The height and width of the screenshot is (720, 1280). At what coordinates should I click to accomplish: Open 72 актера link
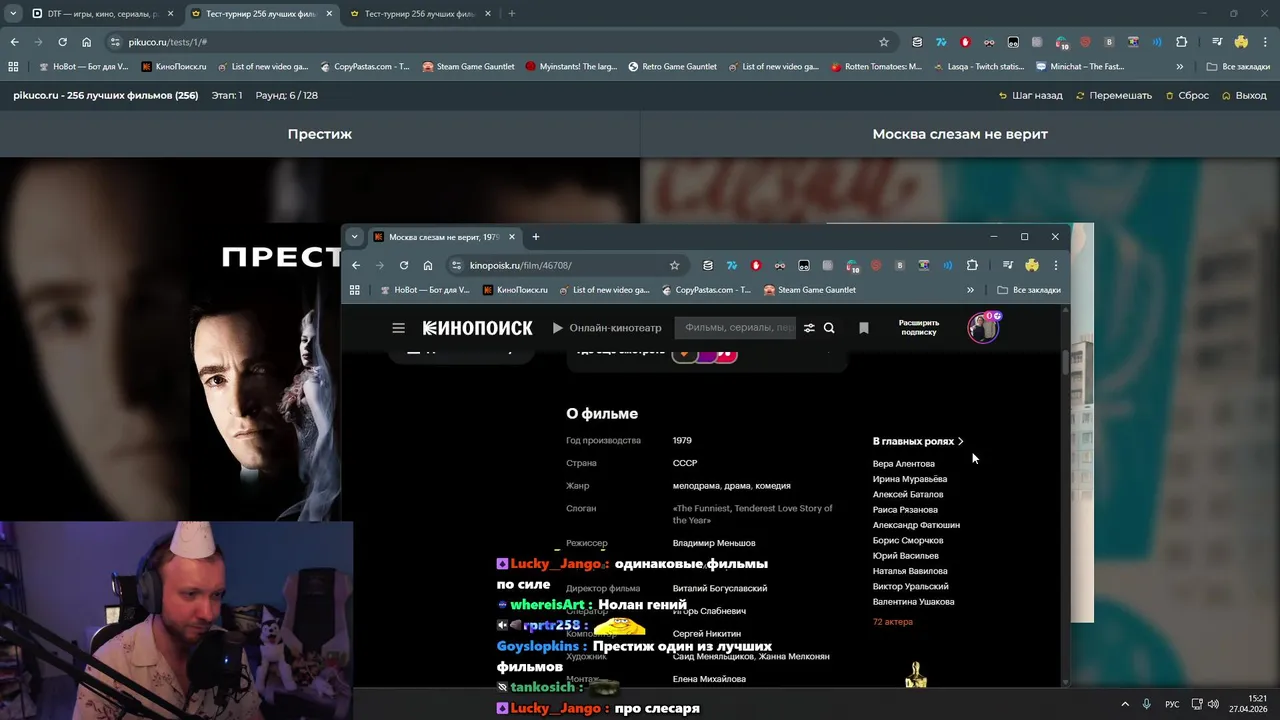pos(893,622)
